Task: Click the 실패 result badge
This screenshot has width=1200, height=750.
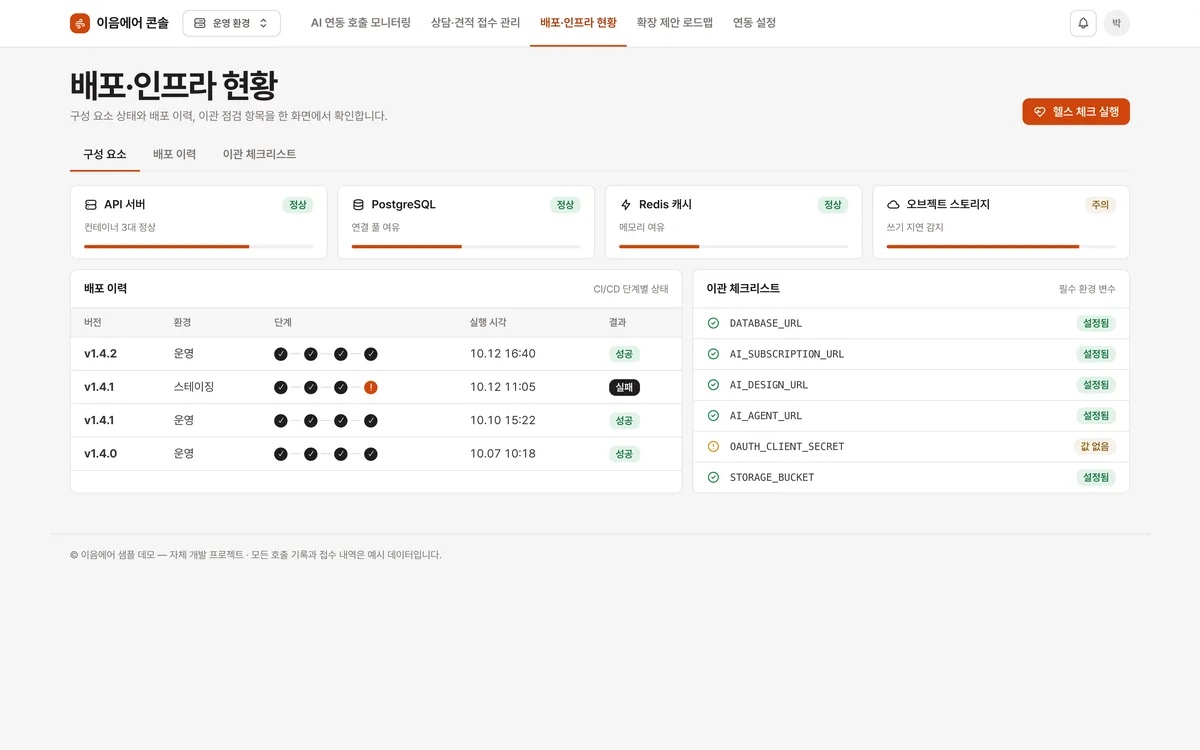Action: click(624, 387)
